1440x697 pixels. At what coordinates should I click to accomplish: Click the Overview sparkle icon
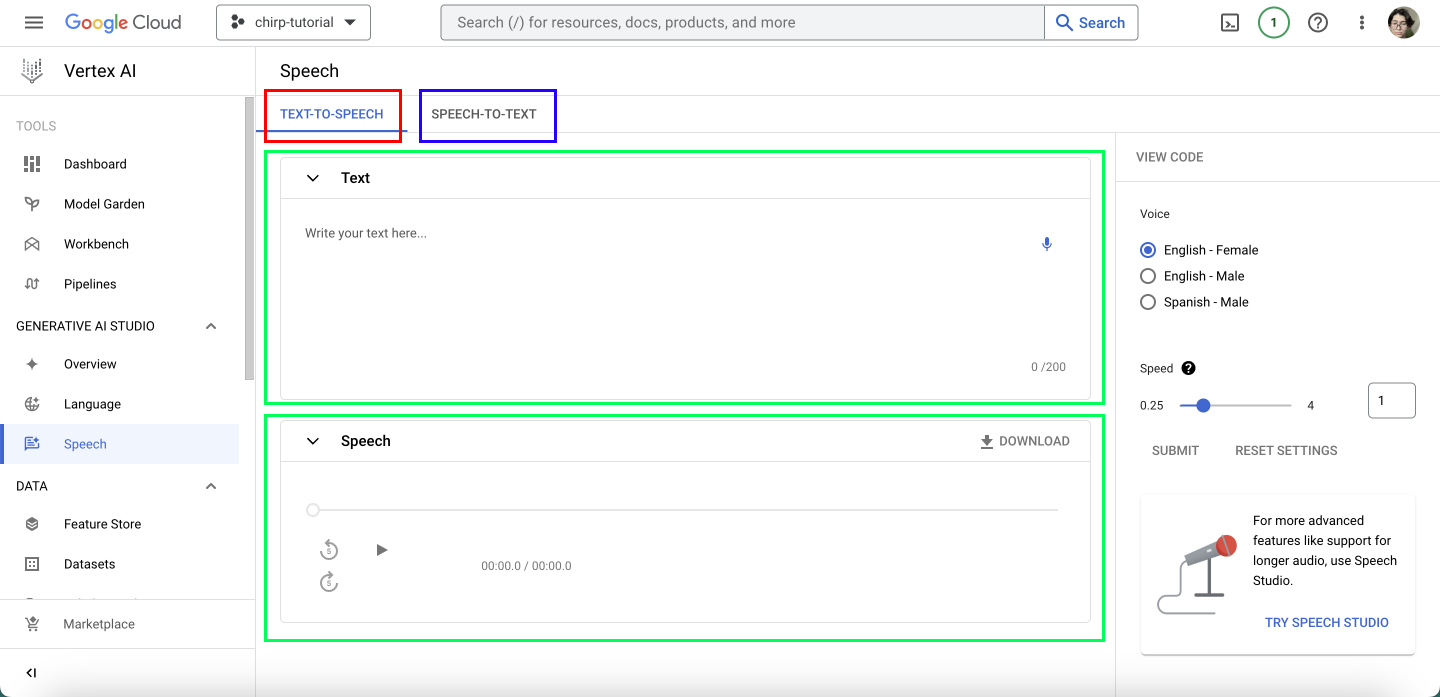pos(32,364)
